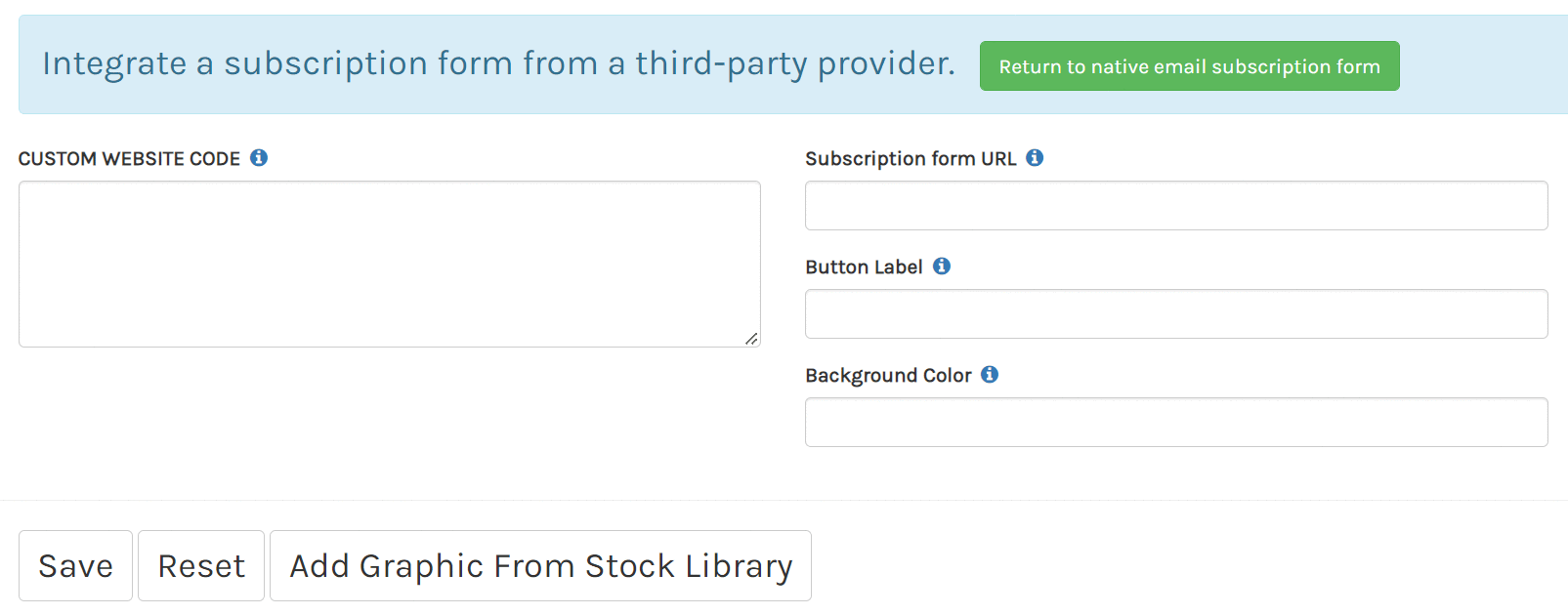Focus the custom website code textarea

pyautogui.click(x=389, y=264)
